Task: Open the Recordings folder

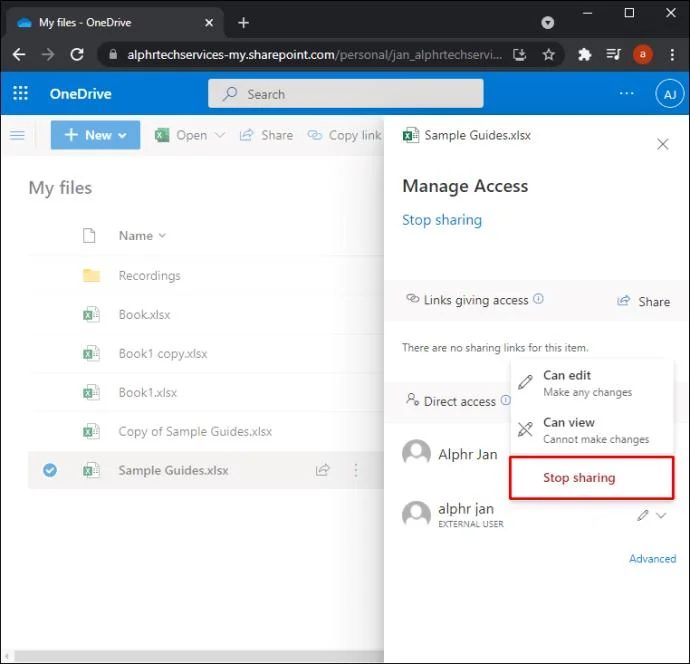Action: point(150,275)
